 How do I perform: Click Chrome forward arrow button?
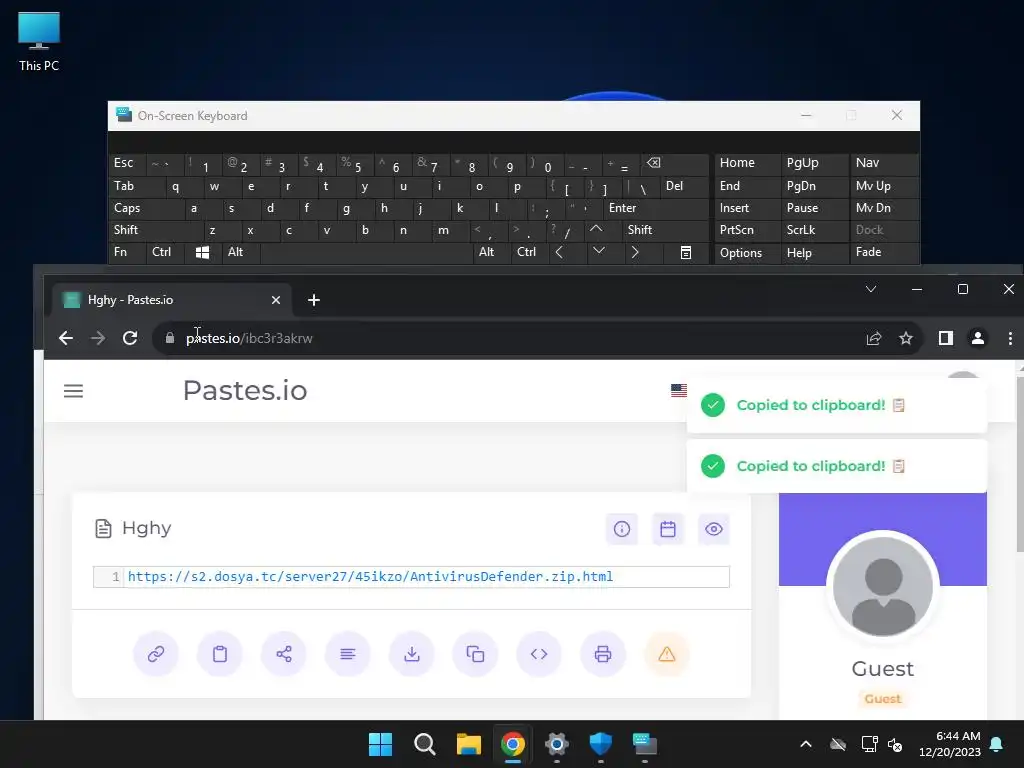pos(98,338)
